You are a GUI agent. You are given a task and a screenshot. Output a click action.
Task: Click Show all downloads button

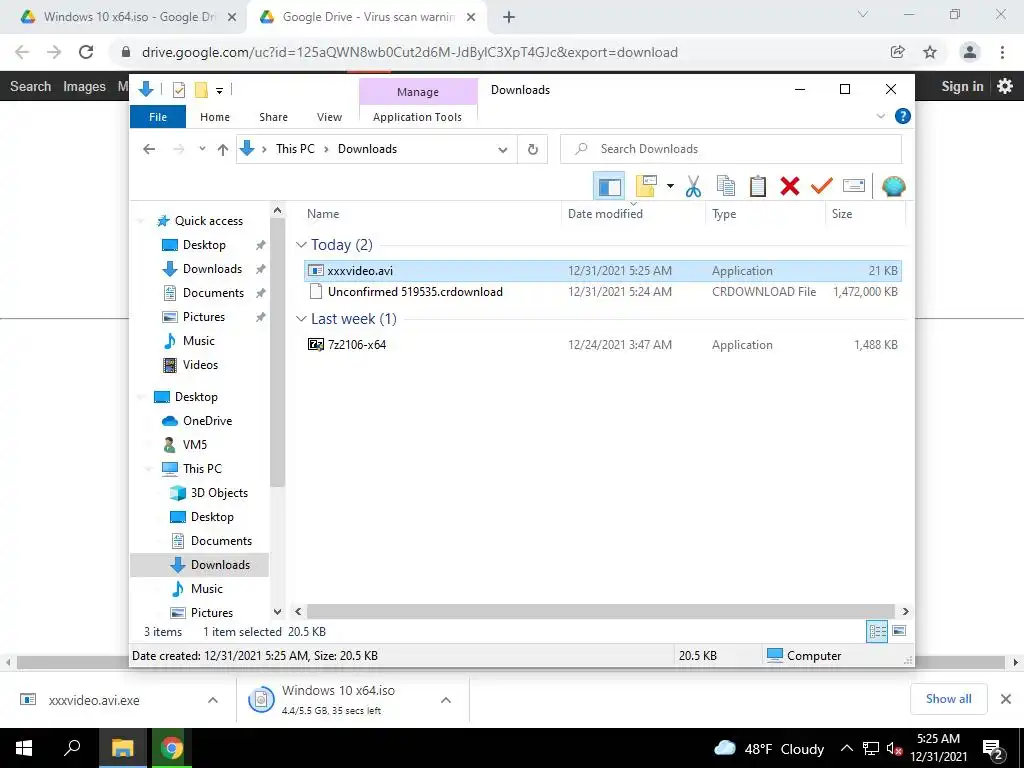click(x=948, y=699)
